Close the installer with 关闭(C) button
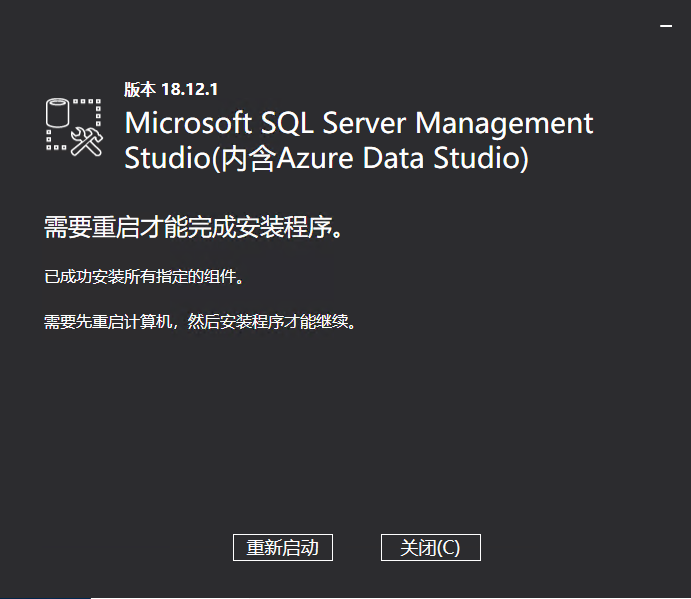 point(431,547)
